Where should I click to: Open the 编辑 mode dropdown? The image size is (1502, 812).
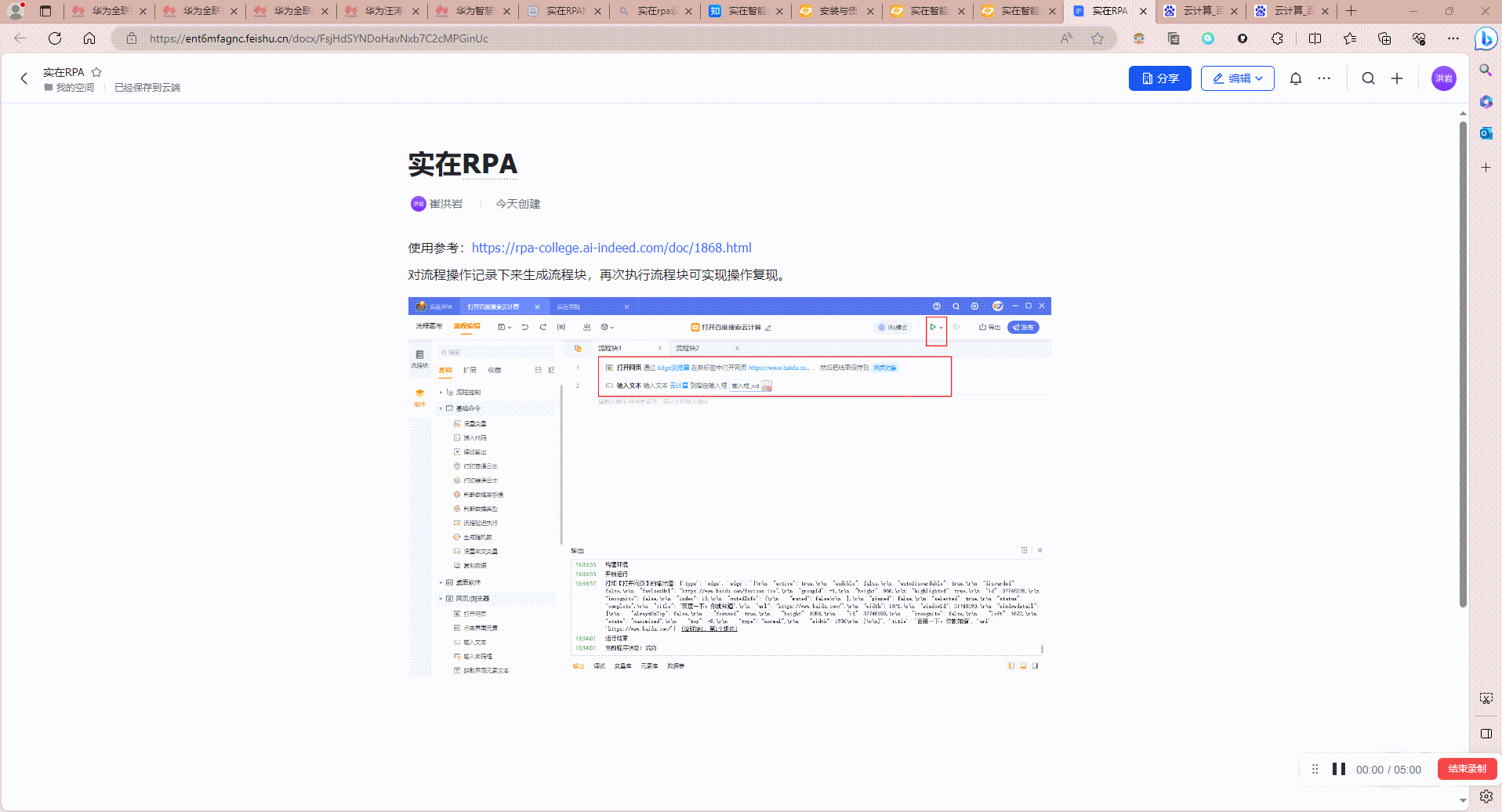point(1237,78)
